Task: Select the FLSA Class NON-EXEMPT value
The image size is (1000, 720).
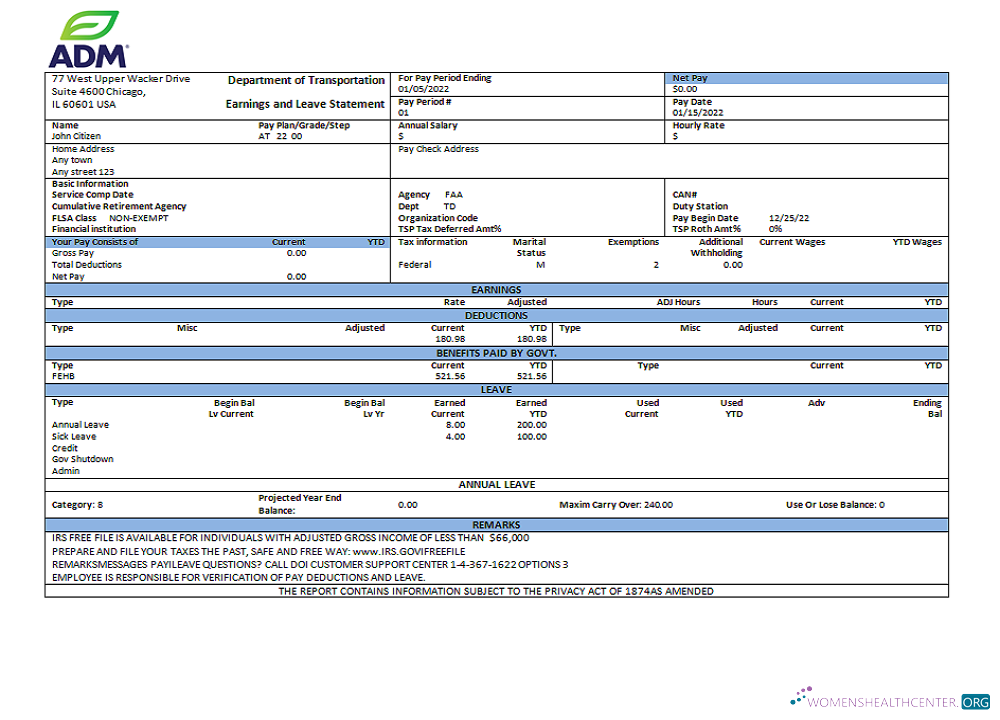Action: [x=138, y=218]
